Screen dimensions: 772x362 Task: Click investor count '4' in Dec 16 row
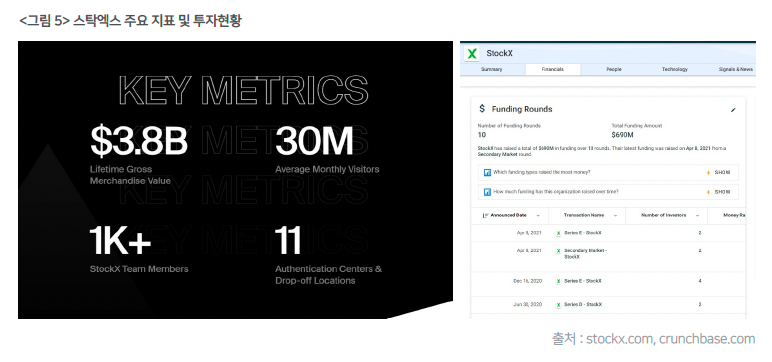point(700,281)
